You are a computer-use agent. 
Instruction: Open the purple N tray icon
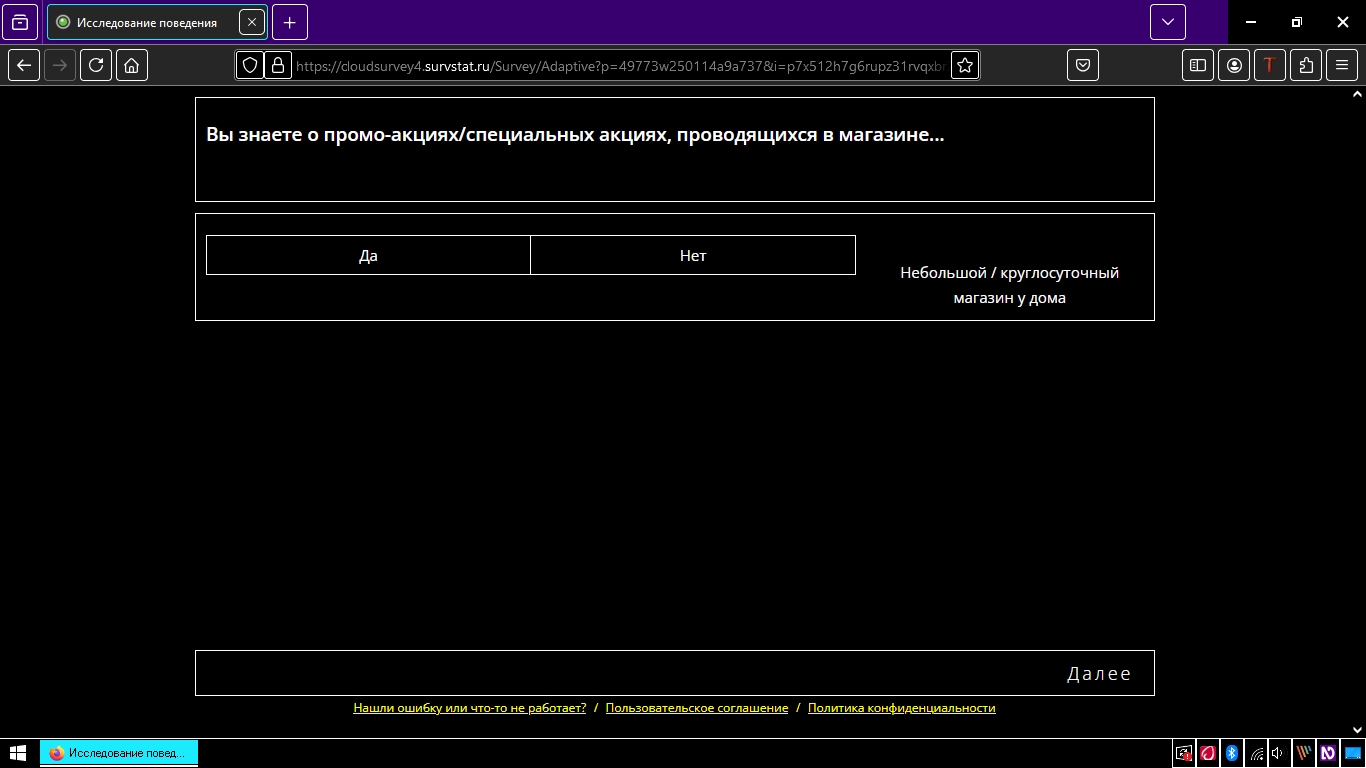coord(1328,753)
